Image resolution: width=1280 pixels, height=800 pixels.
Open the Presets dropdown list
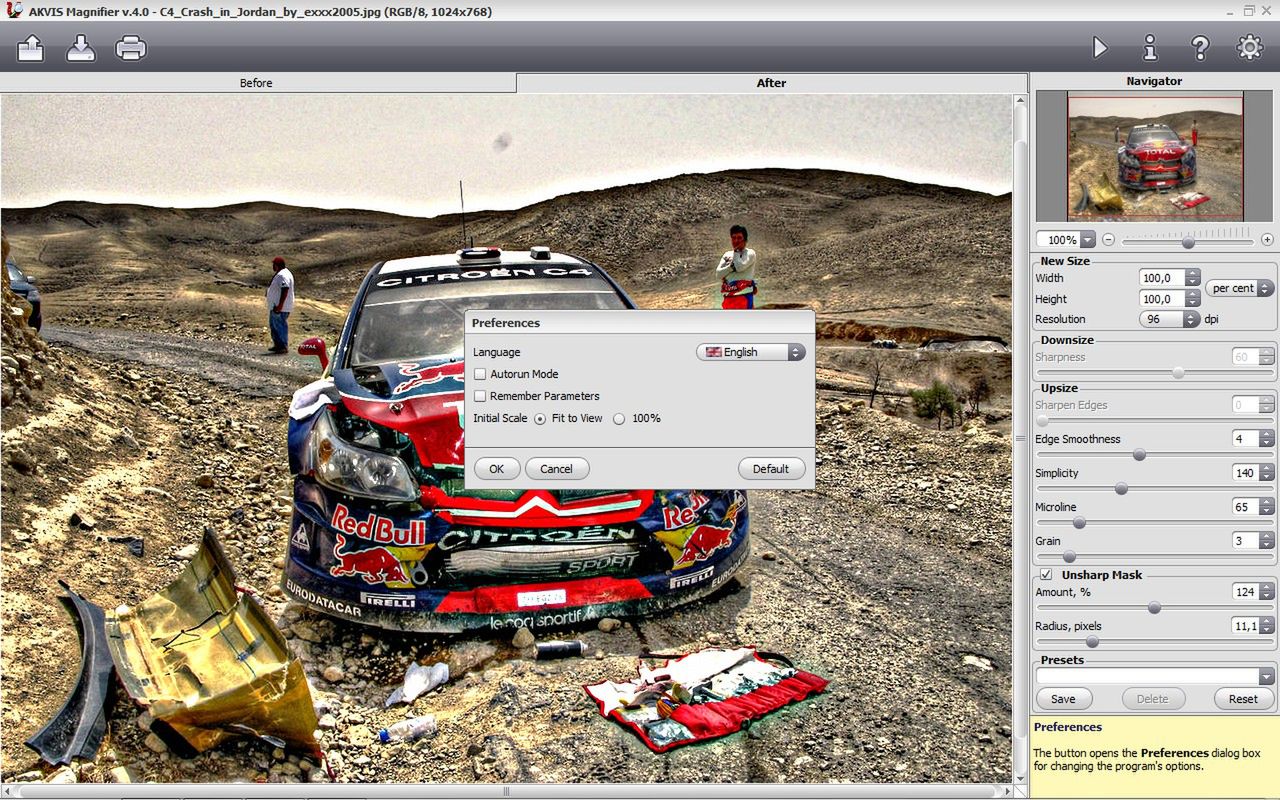[1155, 676]
